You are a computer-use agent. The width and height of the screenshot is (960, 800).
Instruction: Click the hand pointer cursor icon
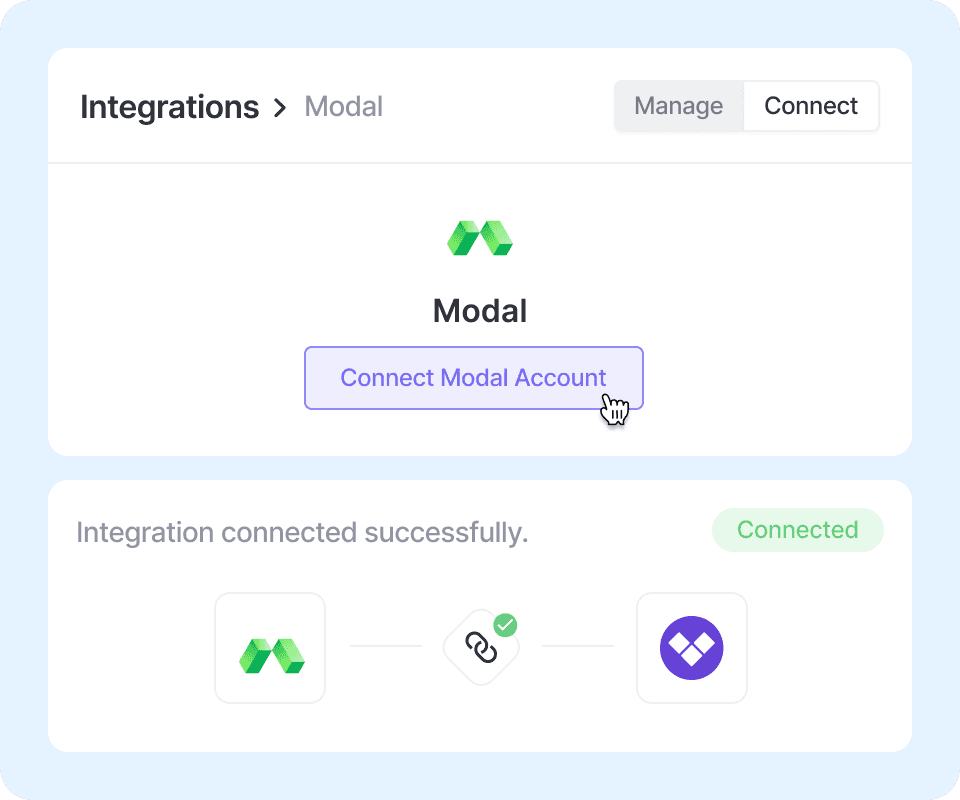(x=614, y=409)
